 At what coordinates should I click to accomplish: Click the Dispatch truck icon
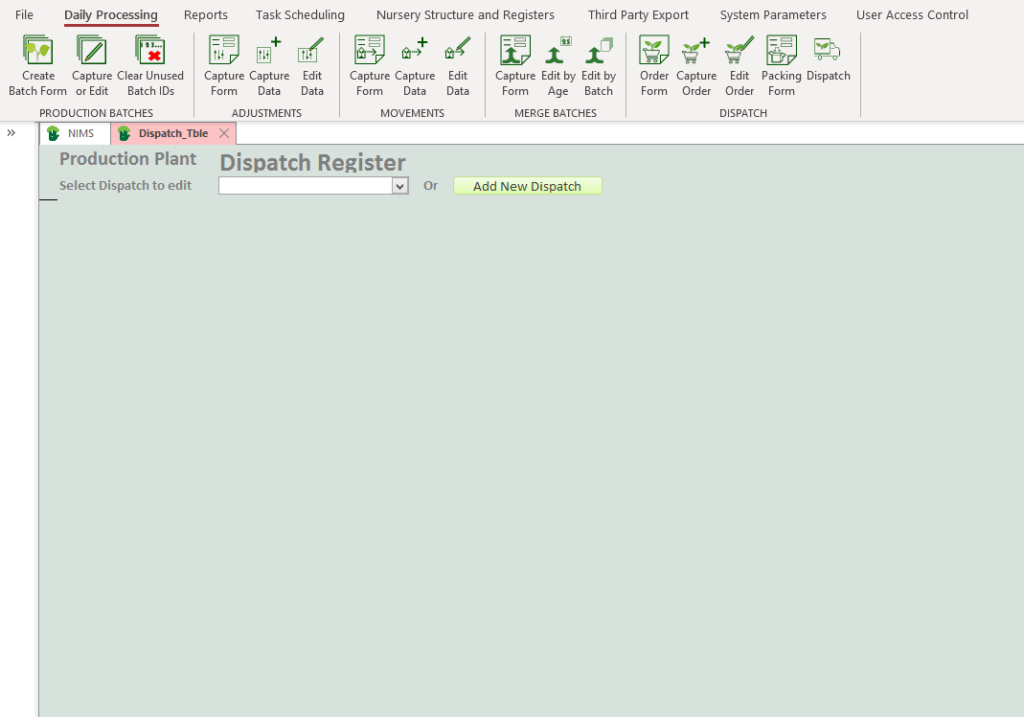click(x=827, y=50)
